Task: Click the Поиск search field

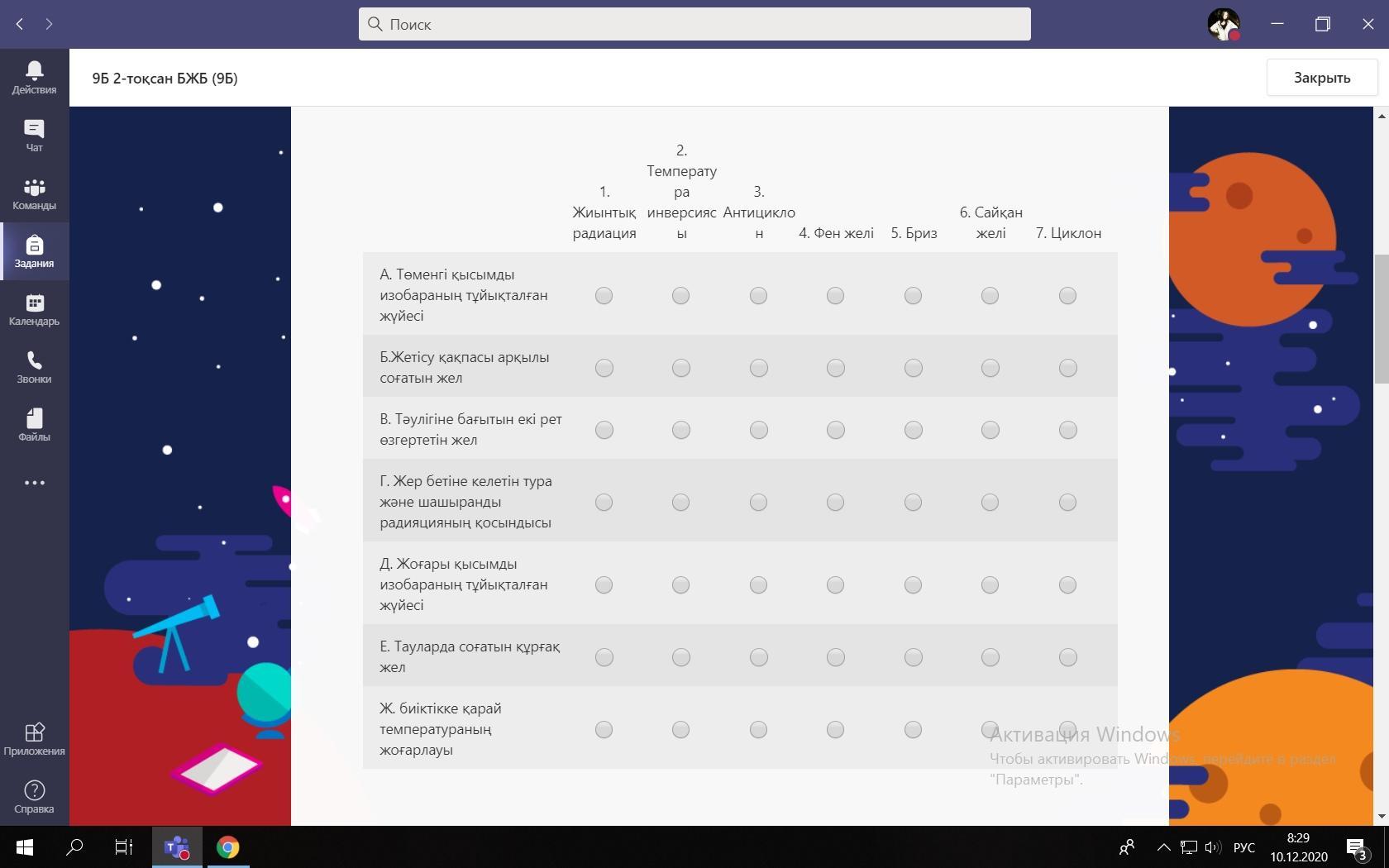Action: (694, 24)
